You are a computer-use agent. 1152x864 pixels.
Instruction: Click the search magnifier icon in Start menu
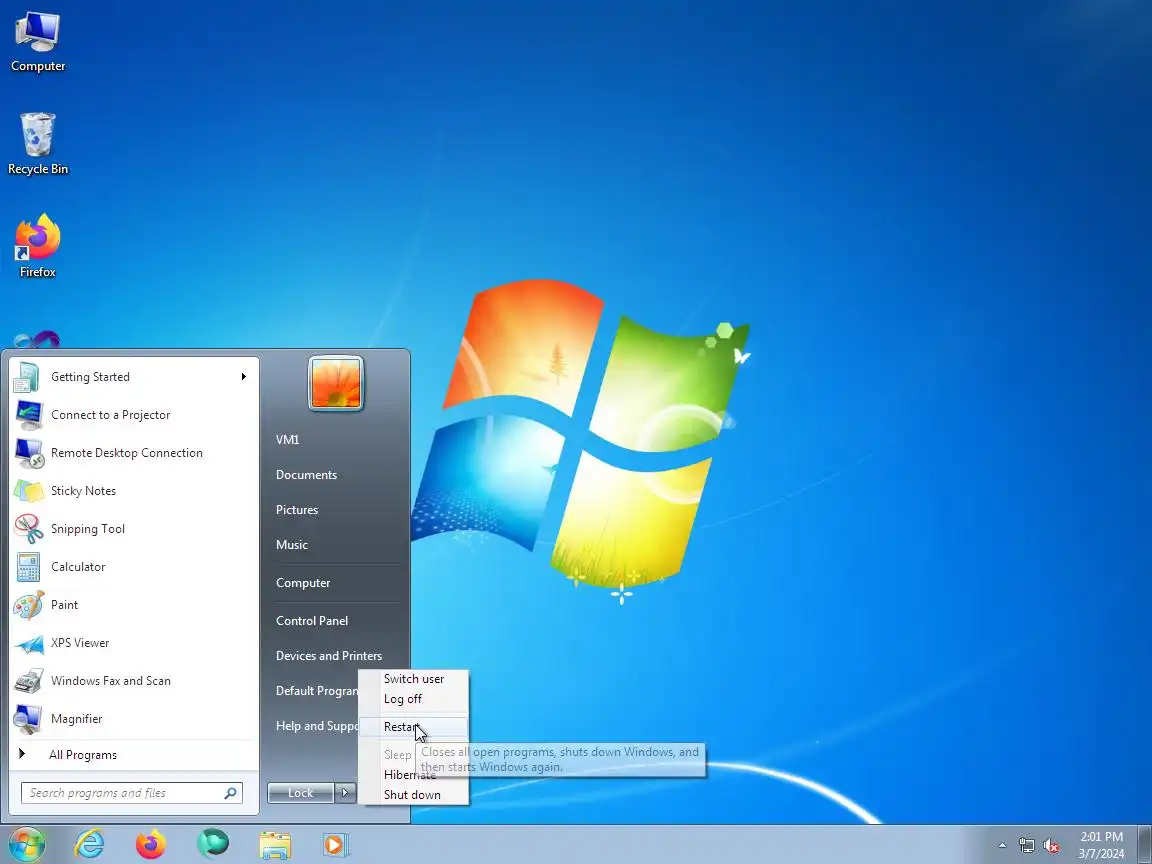[230, 793]
